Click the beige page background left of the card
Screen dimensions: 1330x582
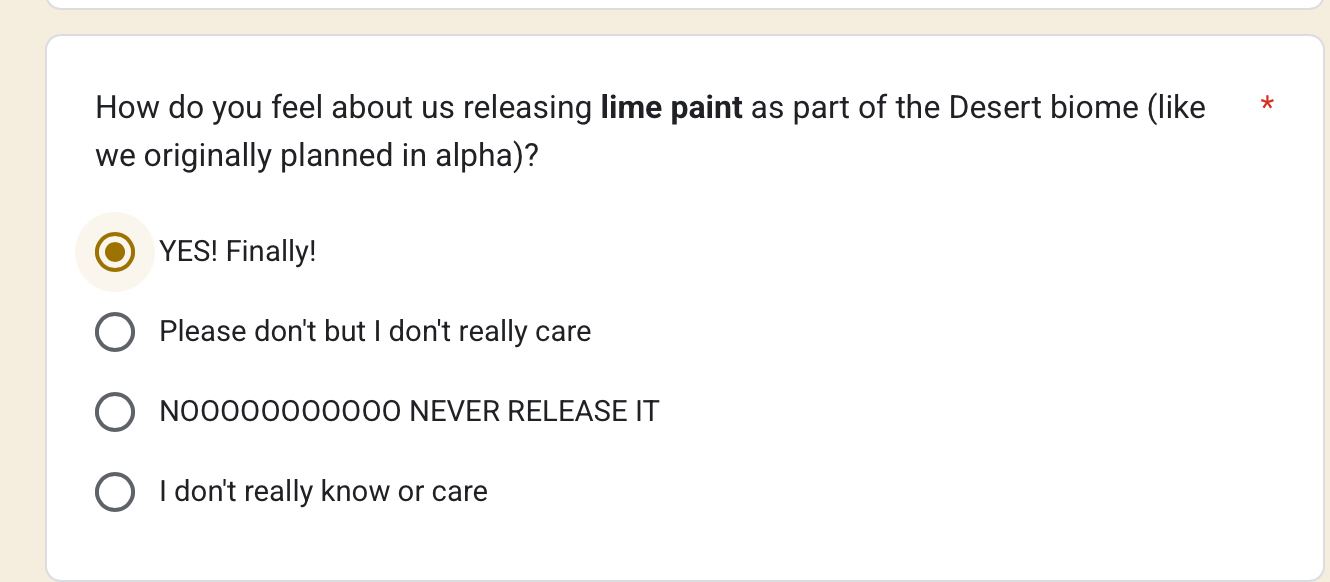[22, 300]
